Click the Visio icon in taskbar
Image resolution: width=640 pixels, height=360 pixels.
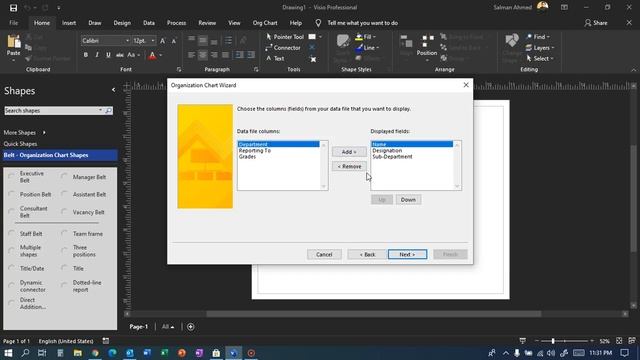233,353
